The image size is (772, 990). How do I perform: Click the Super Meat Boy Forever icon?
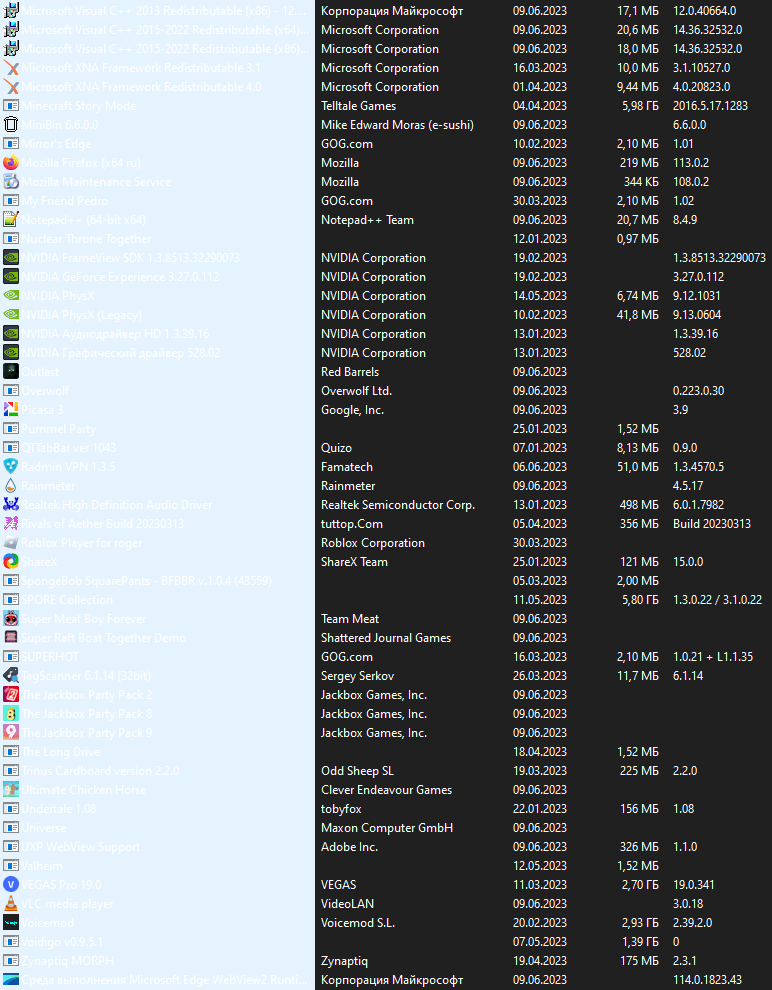point(11,619)
